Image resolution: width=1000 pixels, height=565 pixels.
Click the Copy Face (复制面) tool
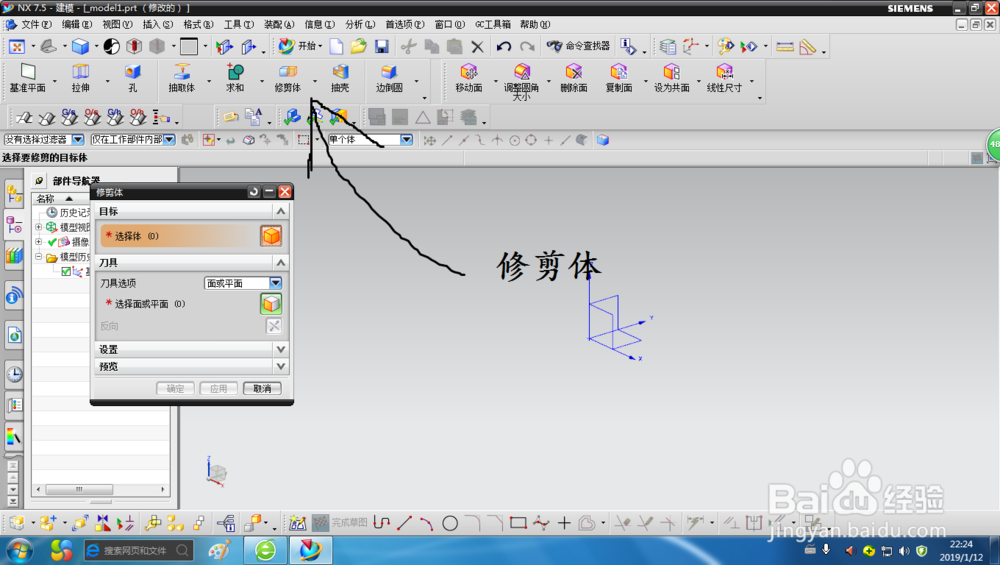pyautogui.click(x=619, y=78)
